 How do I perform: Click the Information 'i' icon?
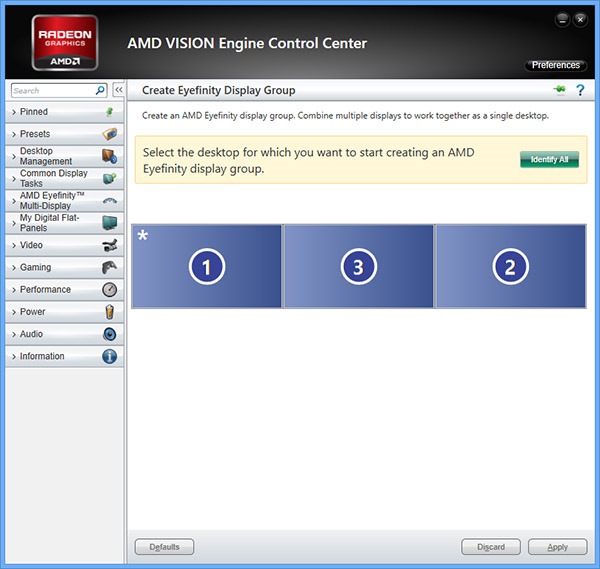pos(110,356)
